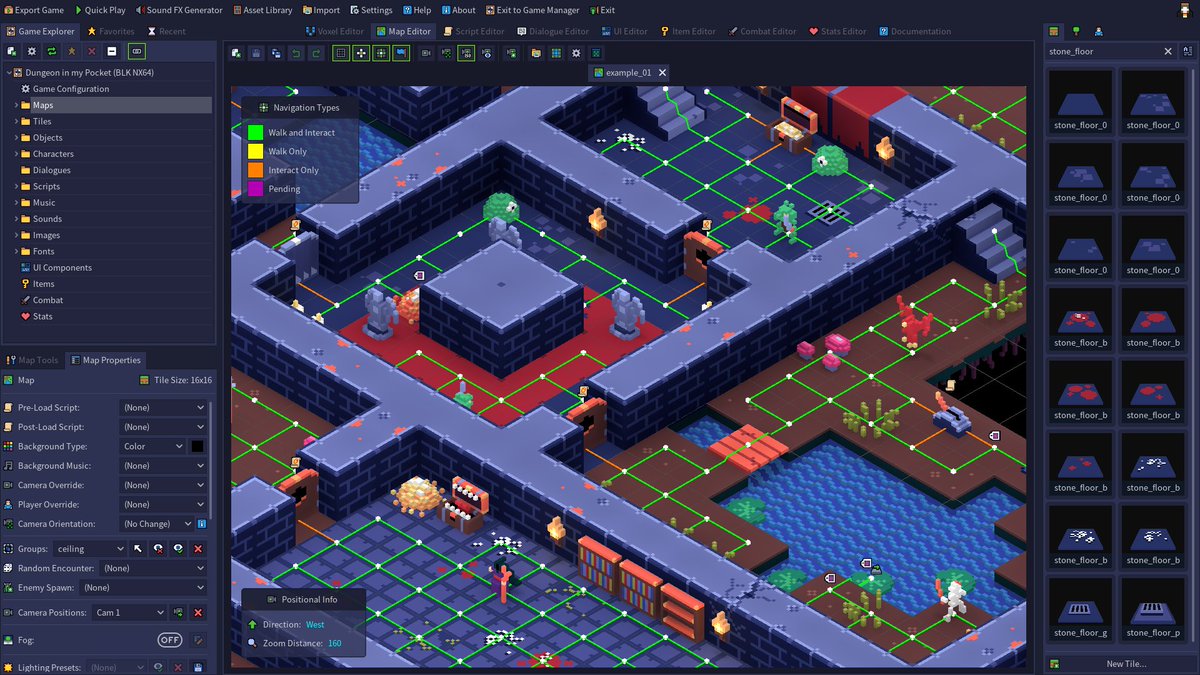This screenshot has width=1200, height=675.
Task: Select Game Configuration in the tree
Action: pyautogui.click(x=70, y=89)
